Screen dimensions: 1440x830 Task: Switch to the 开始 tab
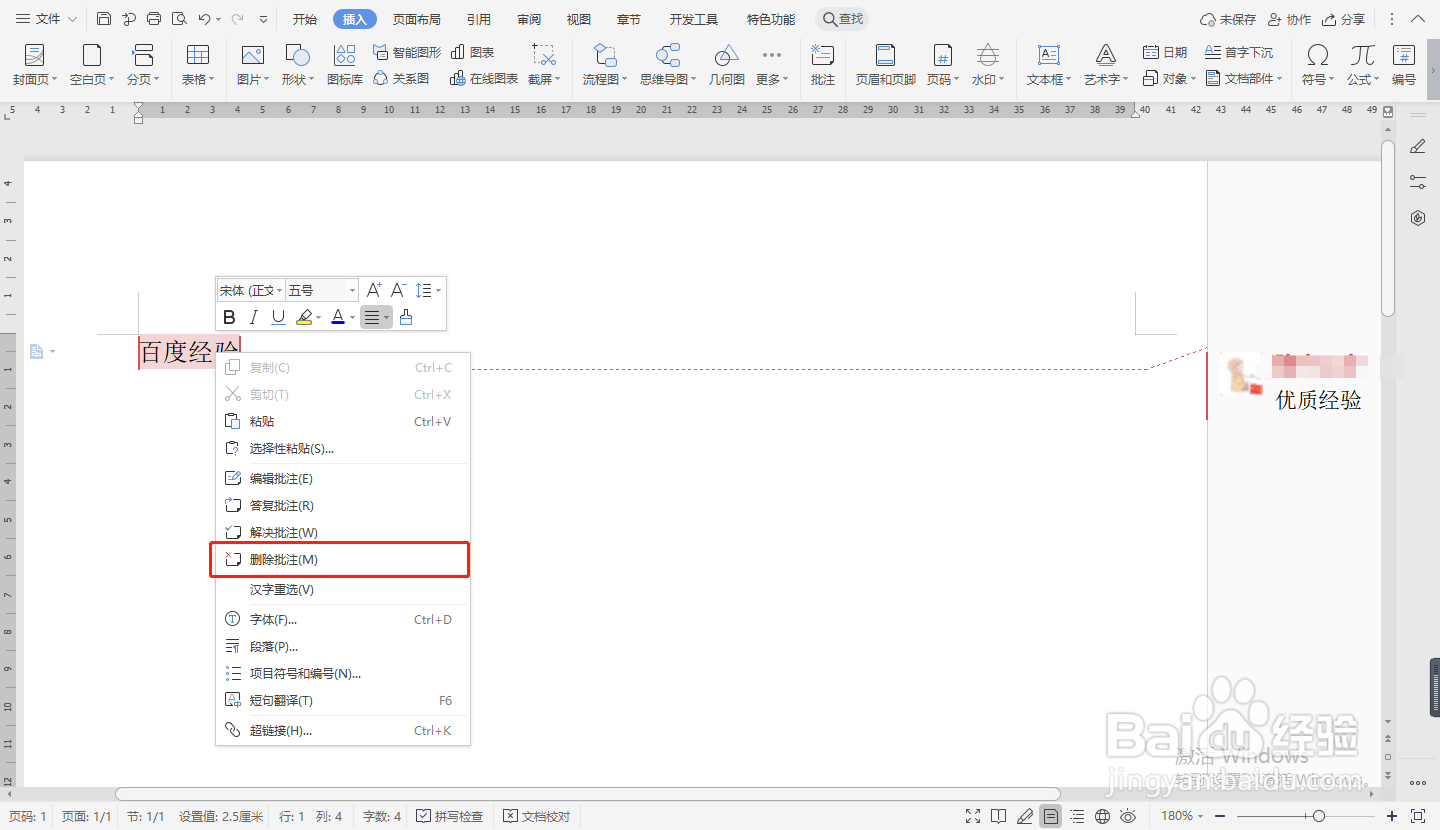pyautogui.click(x=305, y=19)
